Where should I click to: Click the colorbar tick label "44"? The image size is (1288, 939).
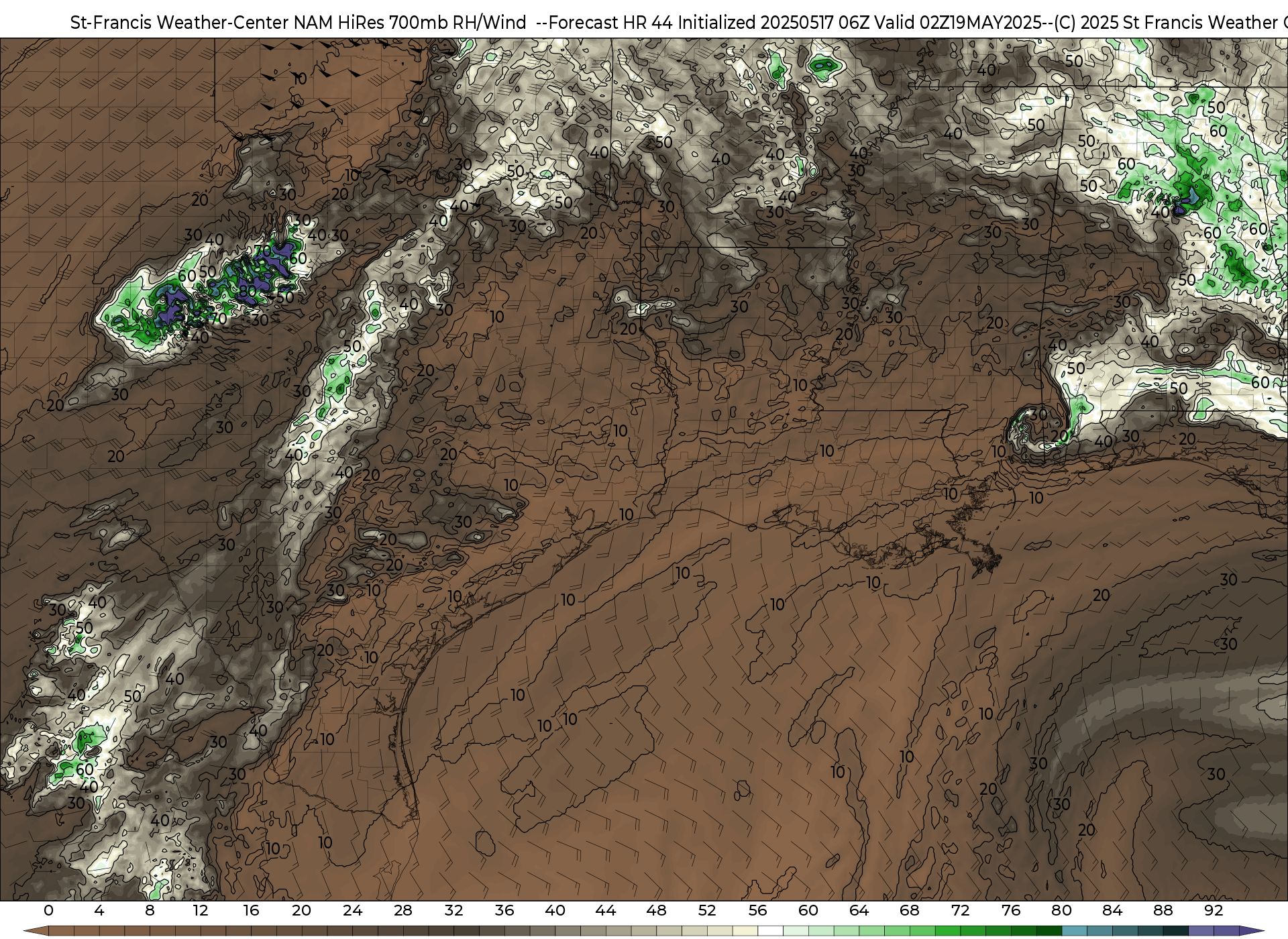point(606,910)
